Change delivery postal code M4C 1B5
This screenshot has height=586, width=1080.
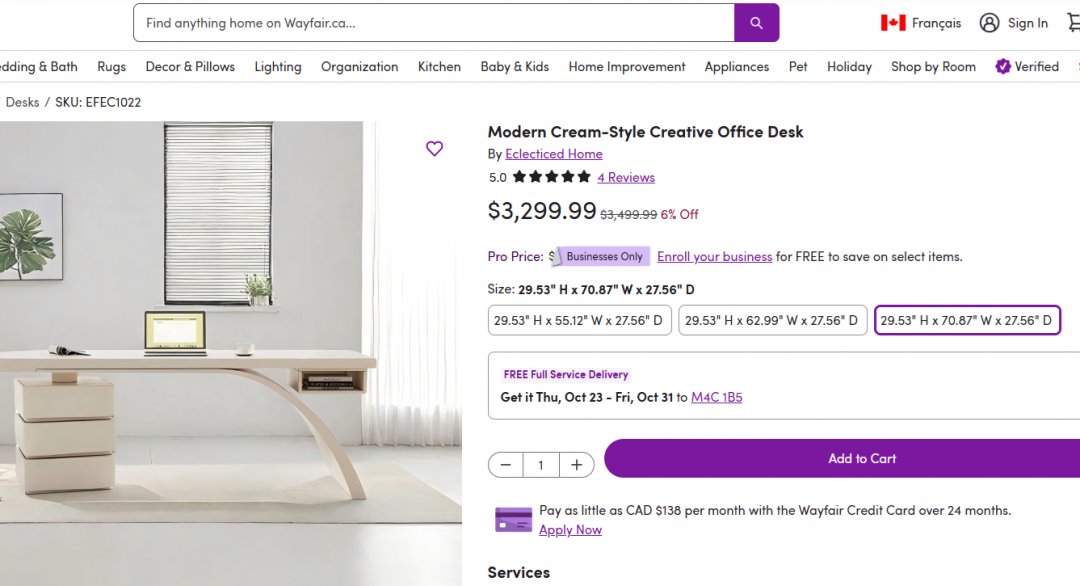(x=716, y=398)
